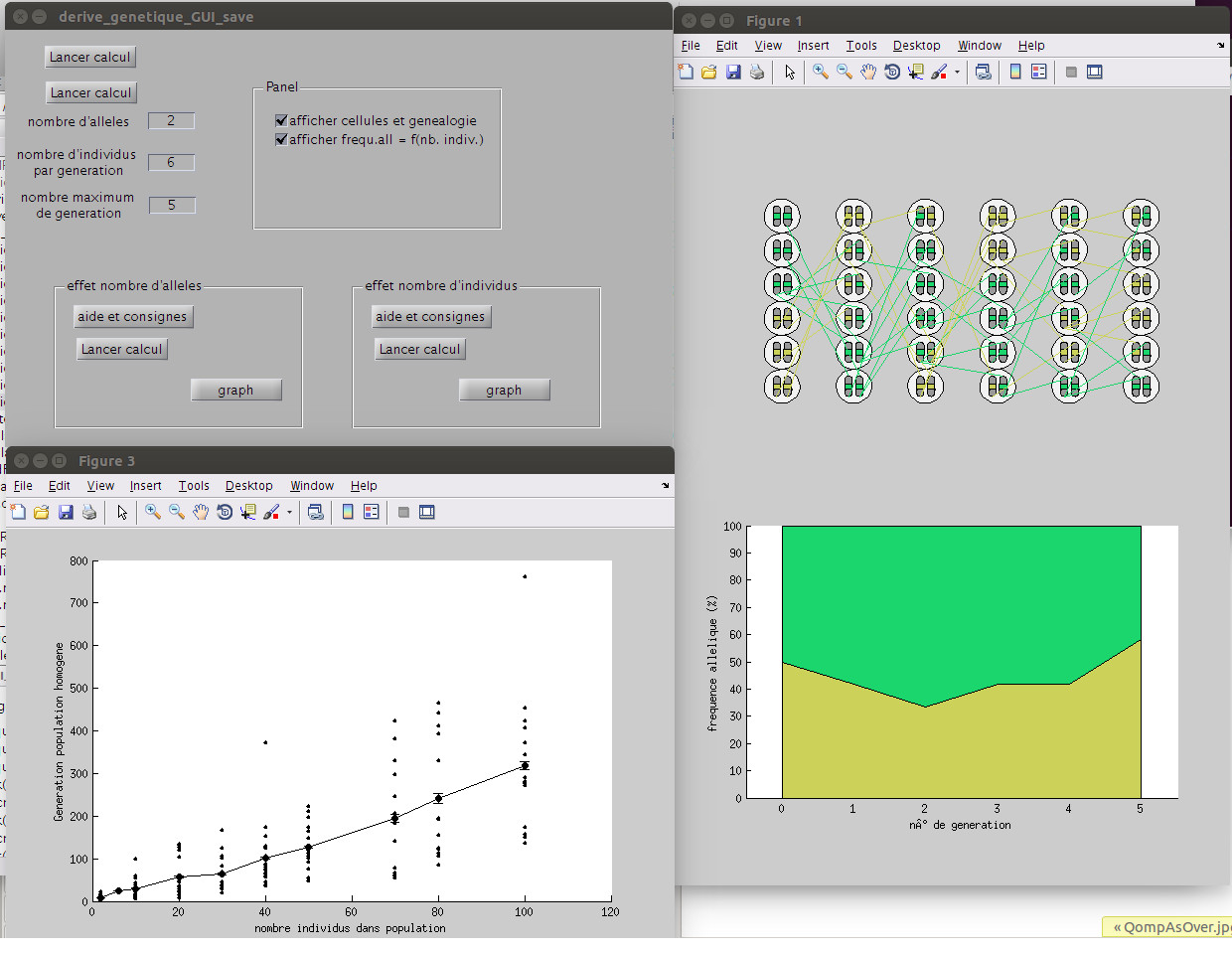Image resolution: width=1232 pixels, height=954 pixels.
Task: Show plot tools in Figure 3 toolbar
Action: coord(427,512)
